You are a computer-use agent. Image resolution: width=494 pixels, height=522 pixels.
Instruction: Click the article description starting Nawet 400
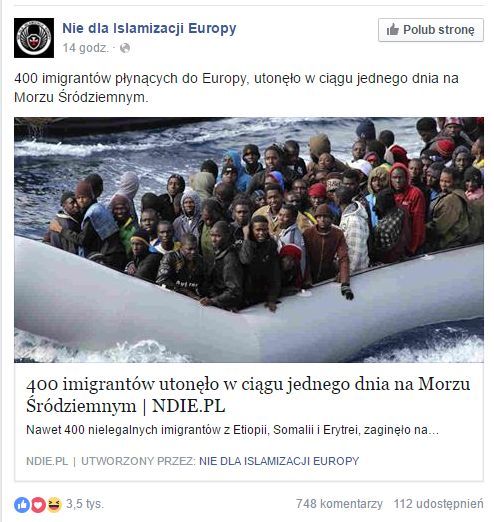click(x=232, y=430)
